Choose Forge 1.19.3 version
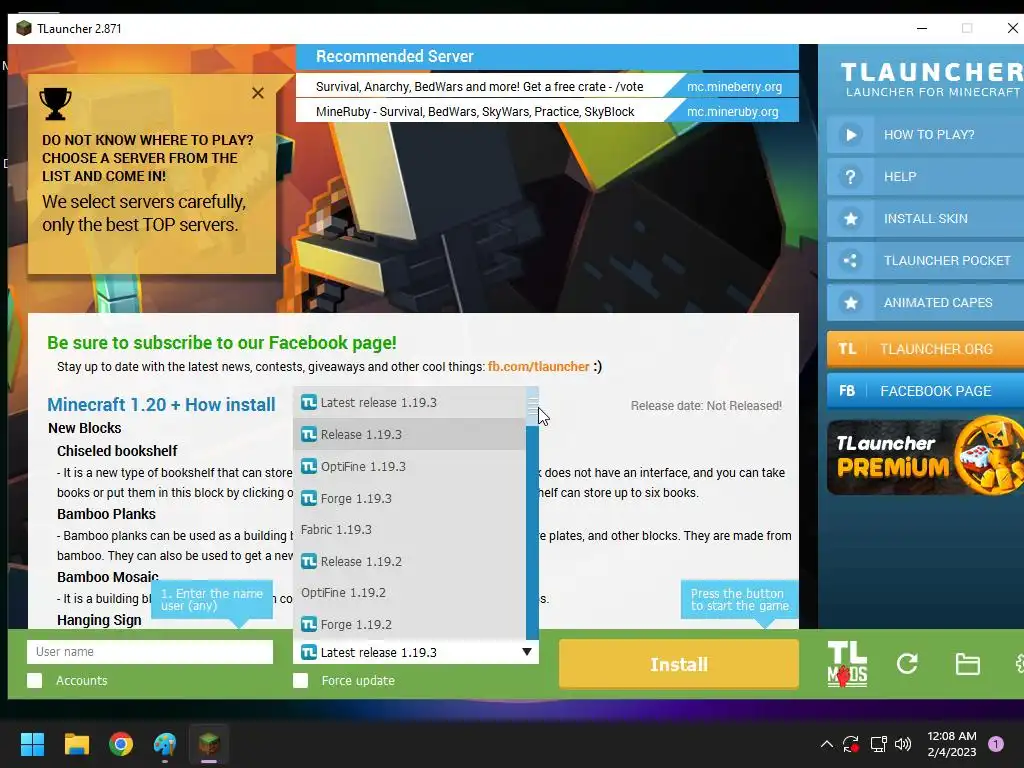Screen dimensions: 1024x768 [x=409, y=498]
